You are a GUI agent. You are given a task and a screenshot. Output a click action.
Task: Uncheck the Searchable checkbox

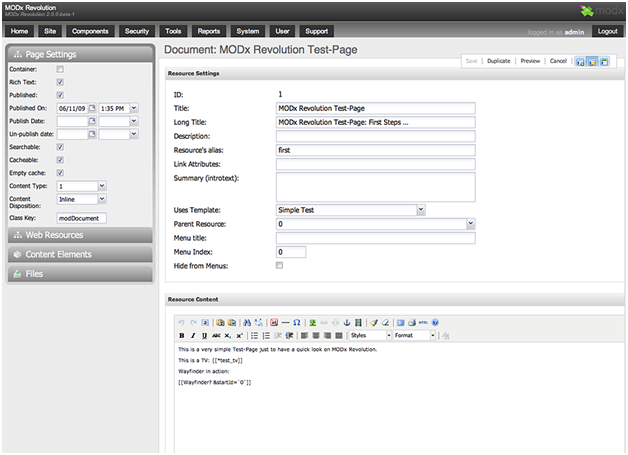[60, 146]
